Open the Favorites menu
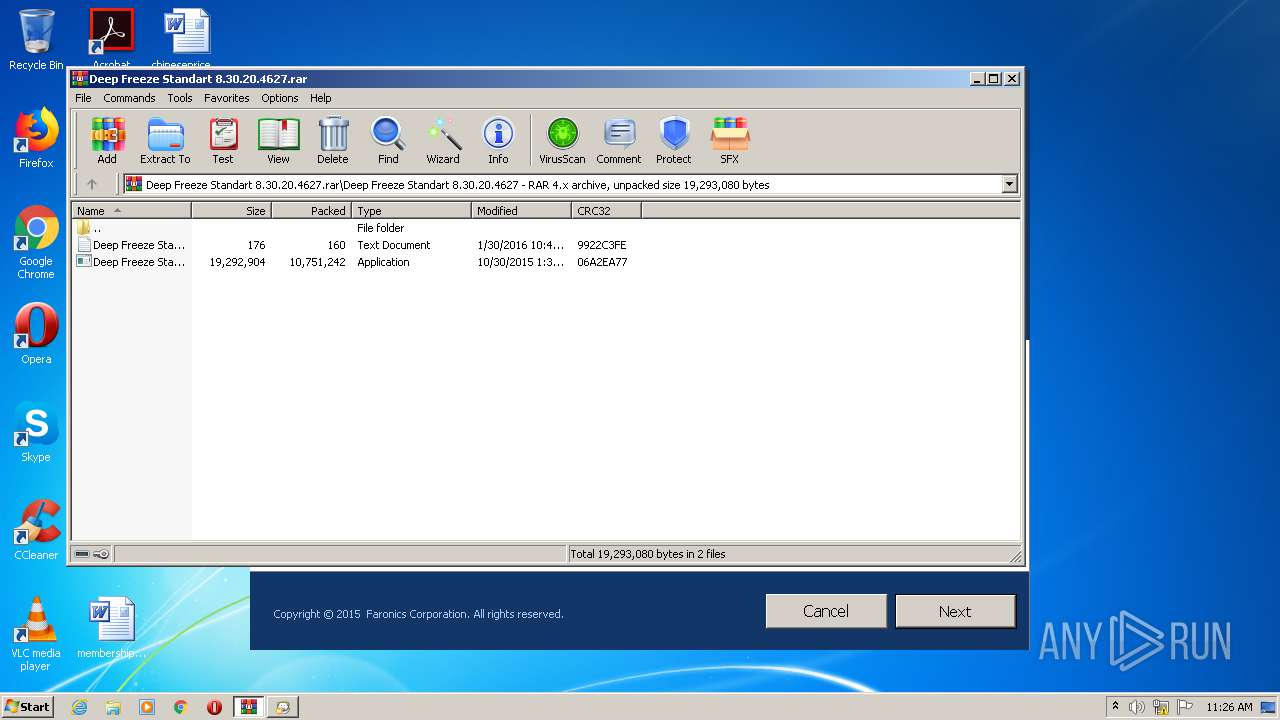 [227, 98]
